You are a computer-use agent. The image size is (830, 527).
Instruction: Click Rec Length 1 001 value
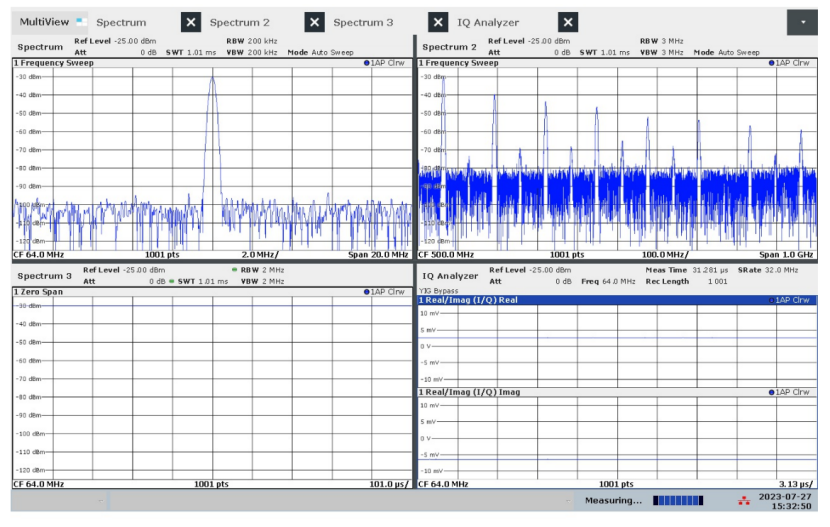[x=687, y=281]
